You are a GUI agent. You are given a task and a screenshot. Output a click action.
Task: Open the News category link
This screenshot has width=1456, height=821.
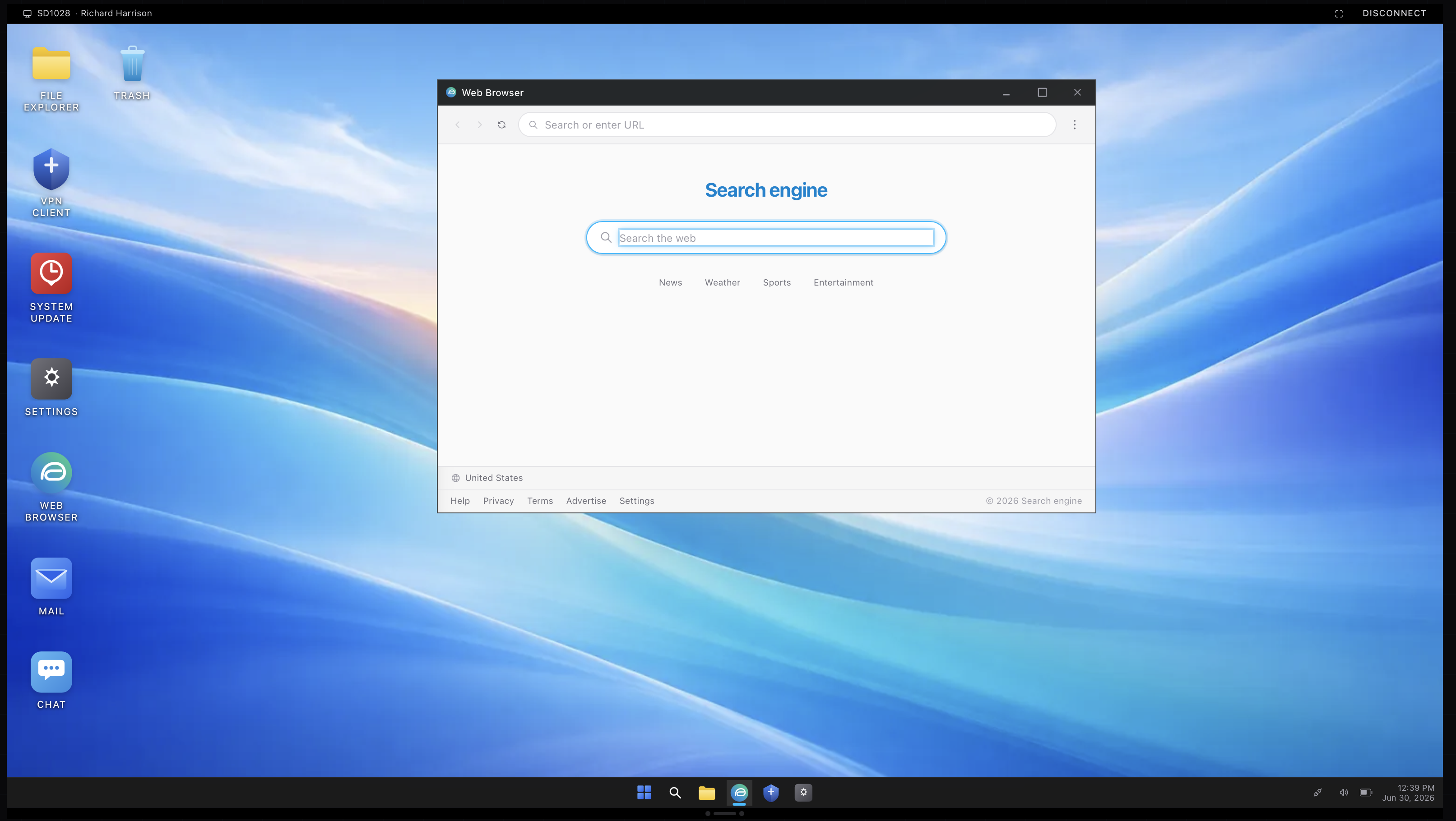(670, 282)
